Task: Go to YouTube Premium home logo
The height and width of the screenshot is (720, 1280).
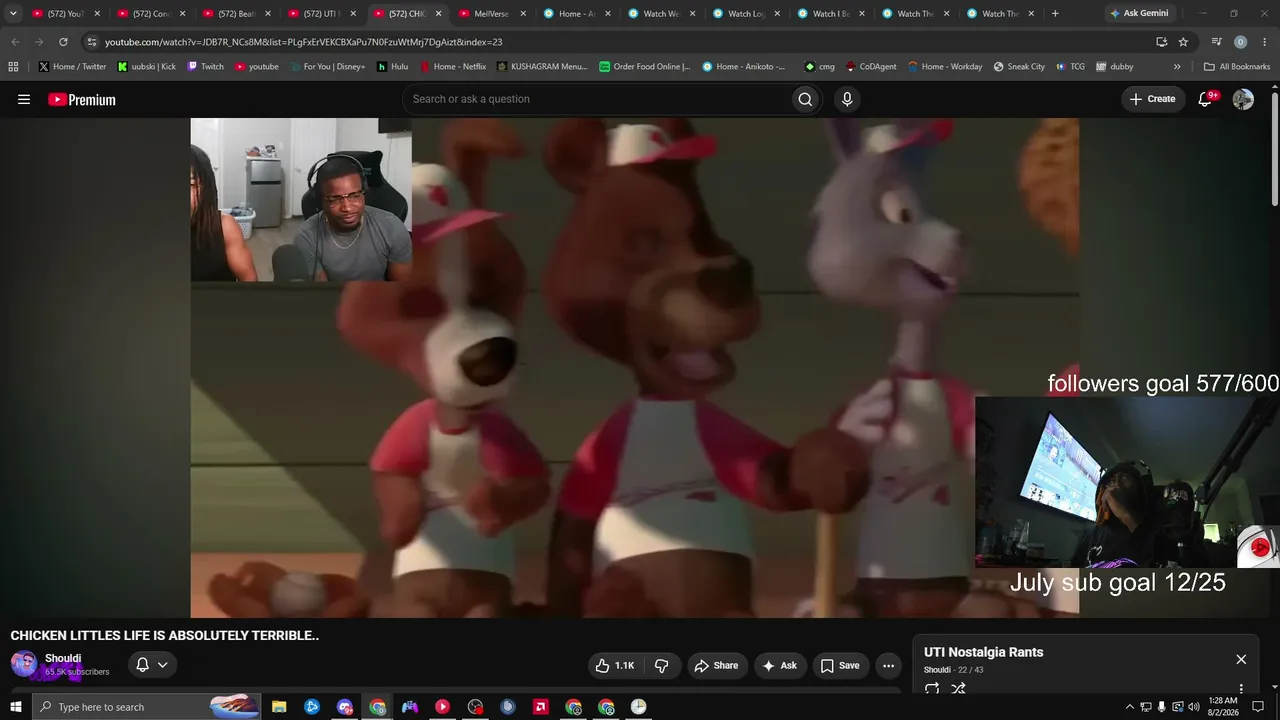Action: (x=82, y=99)
